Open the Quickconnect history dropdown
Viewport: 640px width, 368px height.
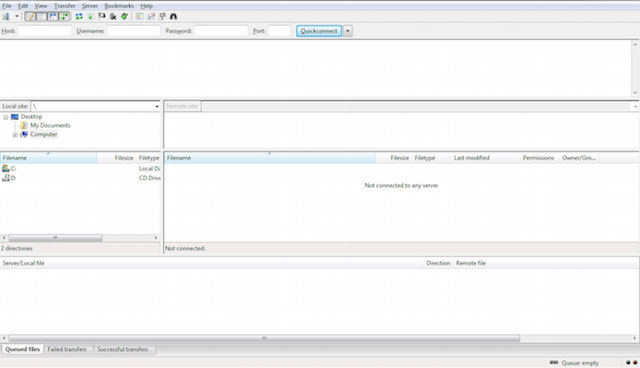coord(348,31)
